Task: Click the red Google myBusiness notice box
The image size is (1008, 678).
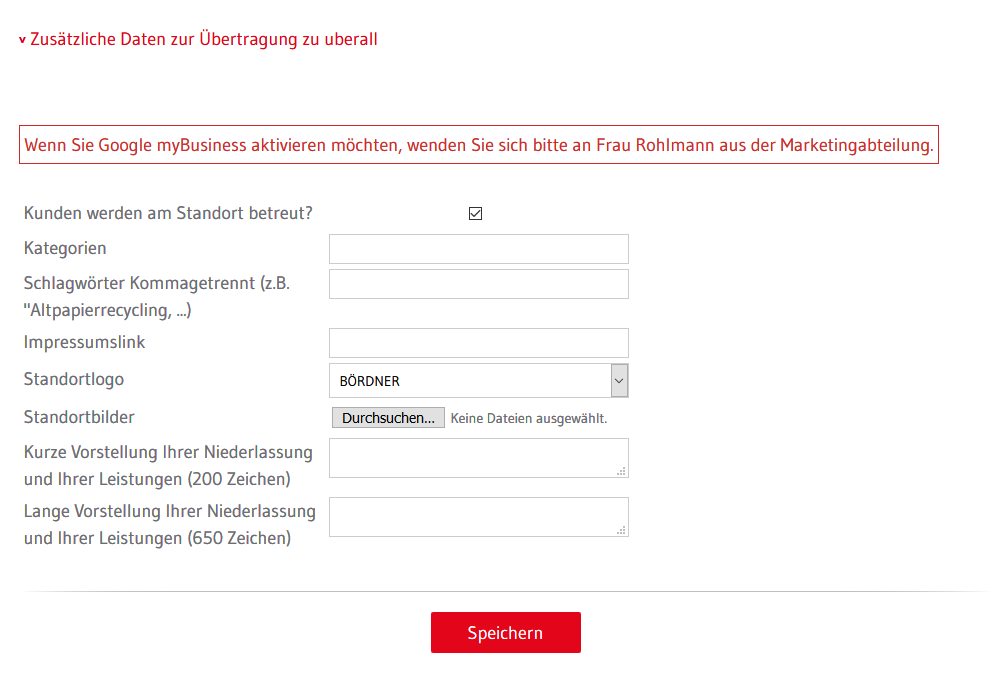Action: [479, 145]
